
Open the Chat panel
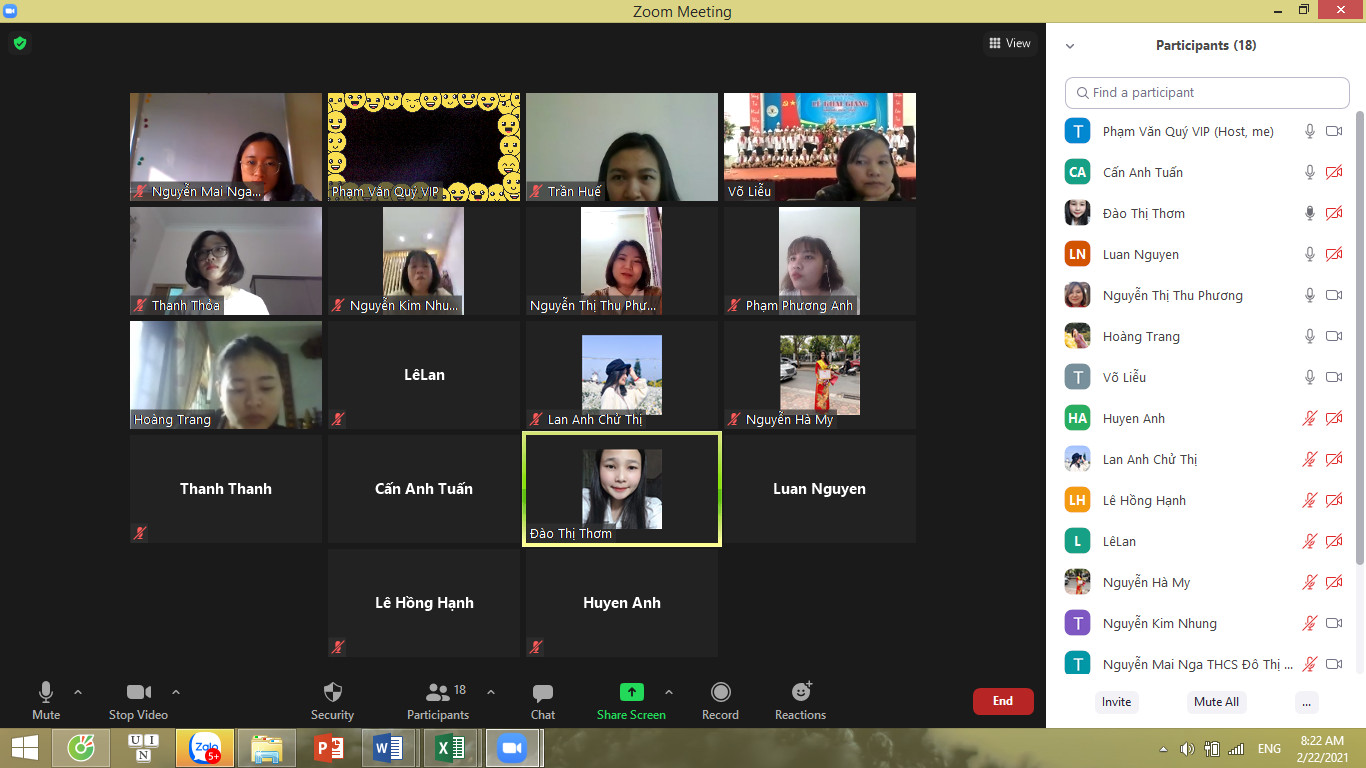[x=543, y=692]
